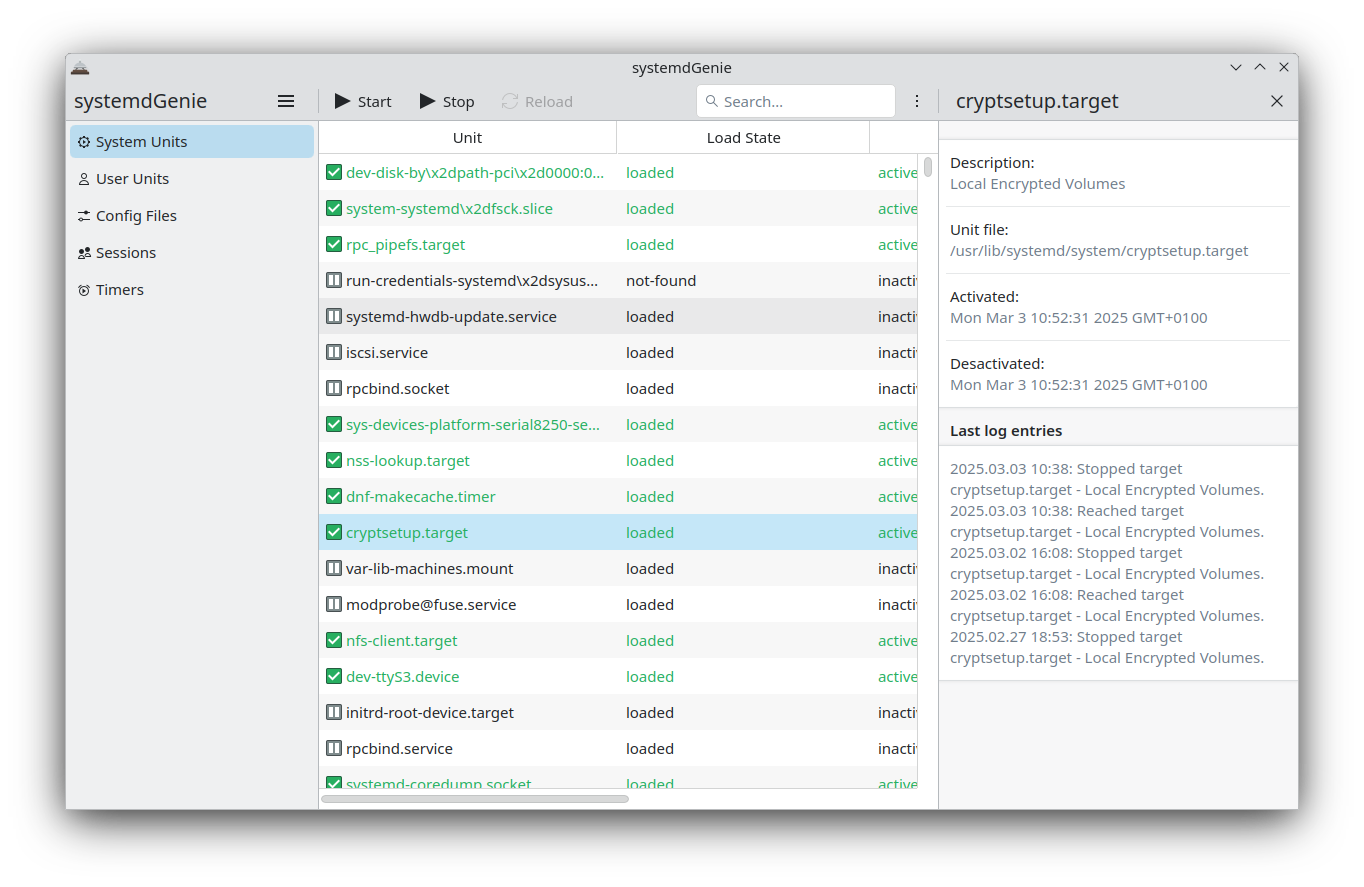Select the nss-lookup.target unit name
1364x887 pixels.
[408, 461]
